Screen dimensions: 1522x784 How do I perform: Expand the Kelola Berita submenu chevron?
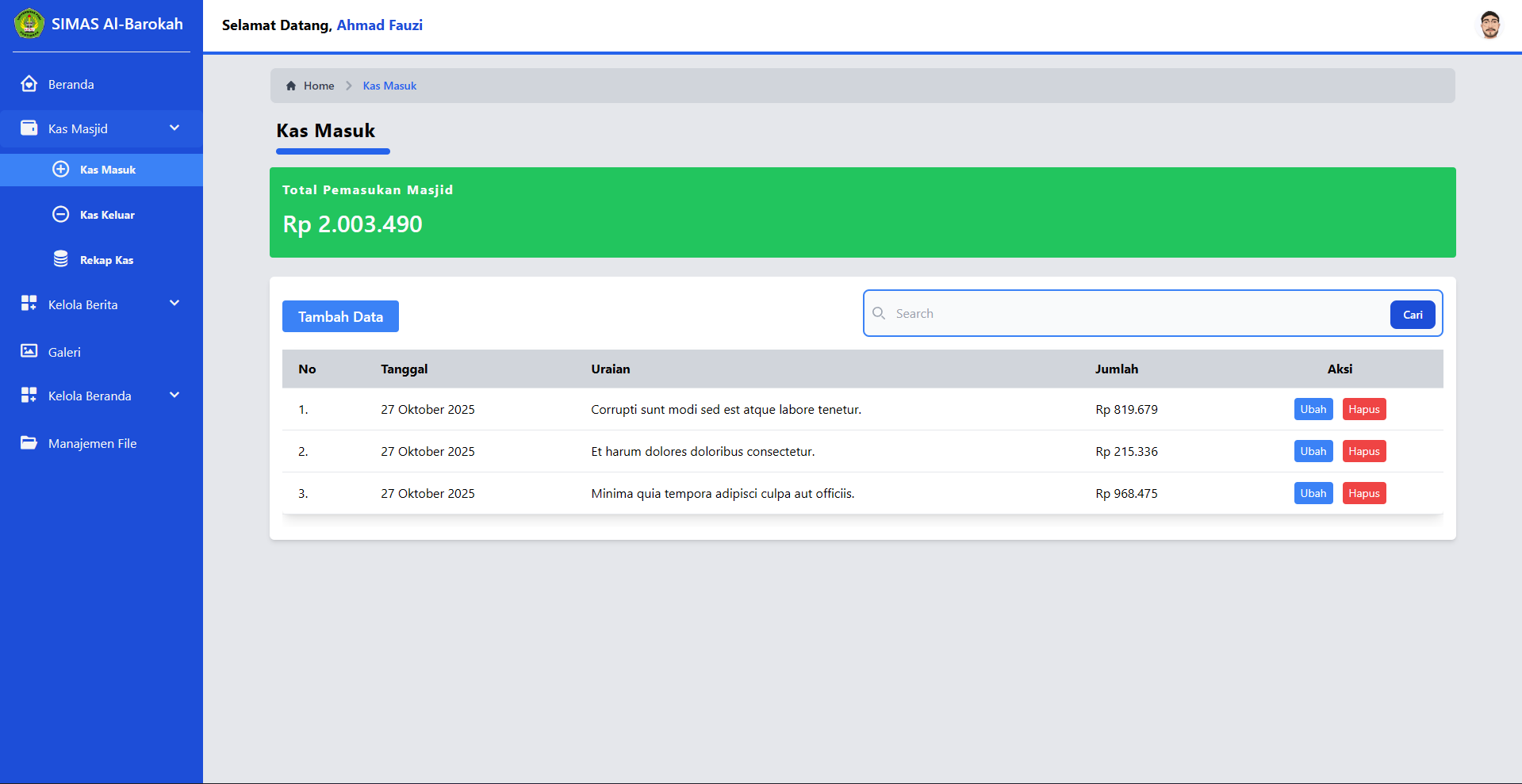click(174, 304)
